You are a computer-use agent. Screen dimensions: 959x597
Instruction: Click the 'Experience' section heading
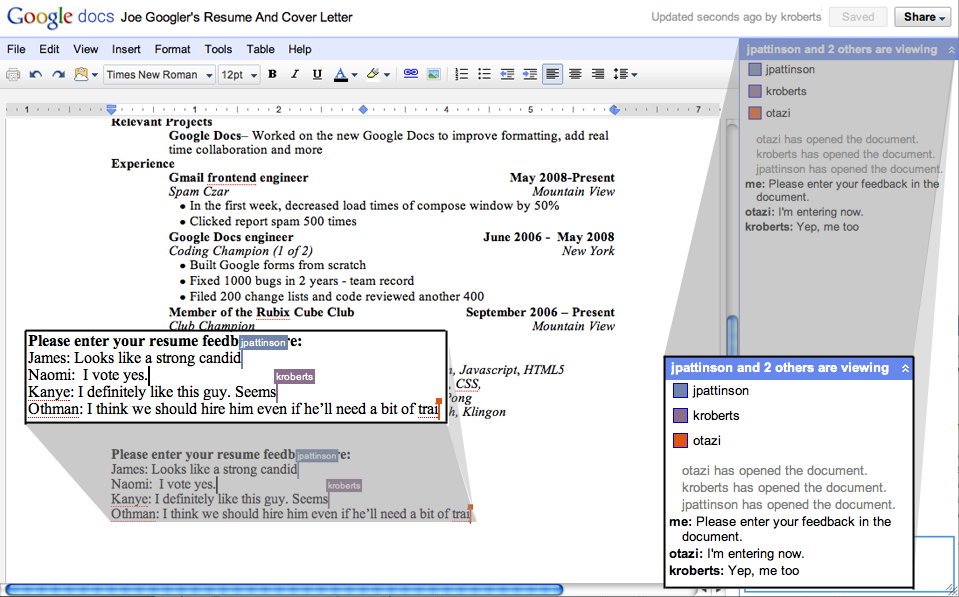(143, 164)
